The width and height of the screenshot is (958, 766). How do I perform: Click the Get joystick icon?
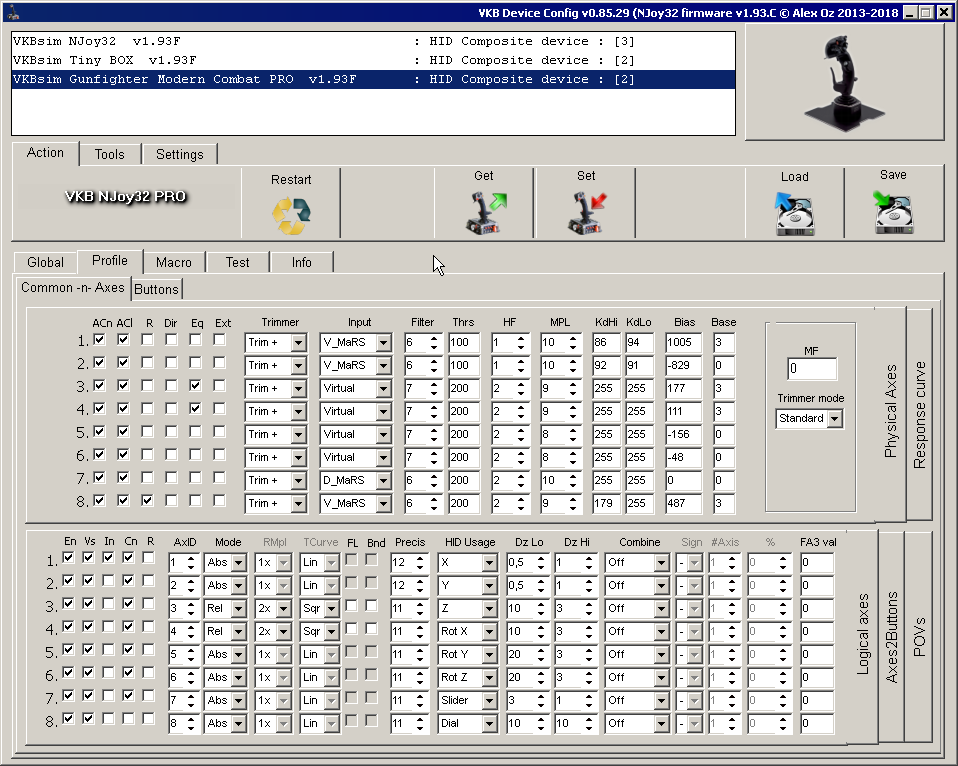click(486, 213)
